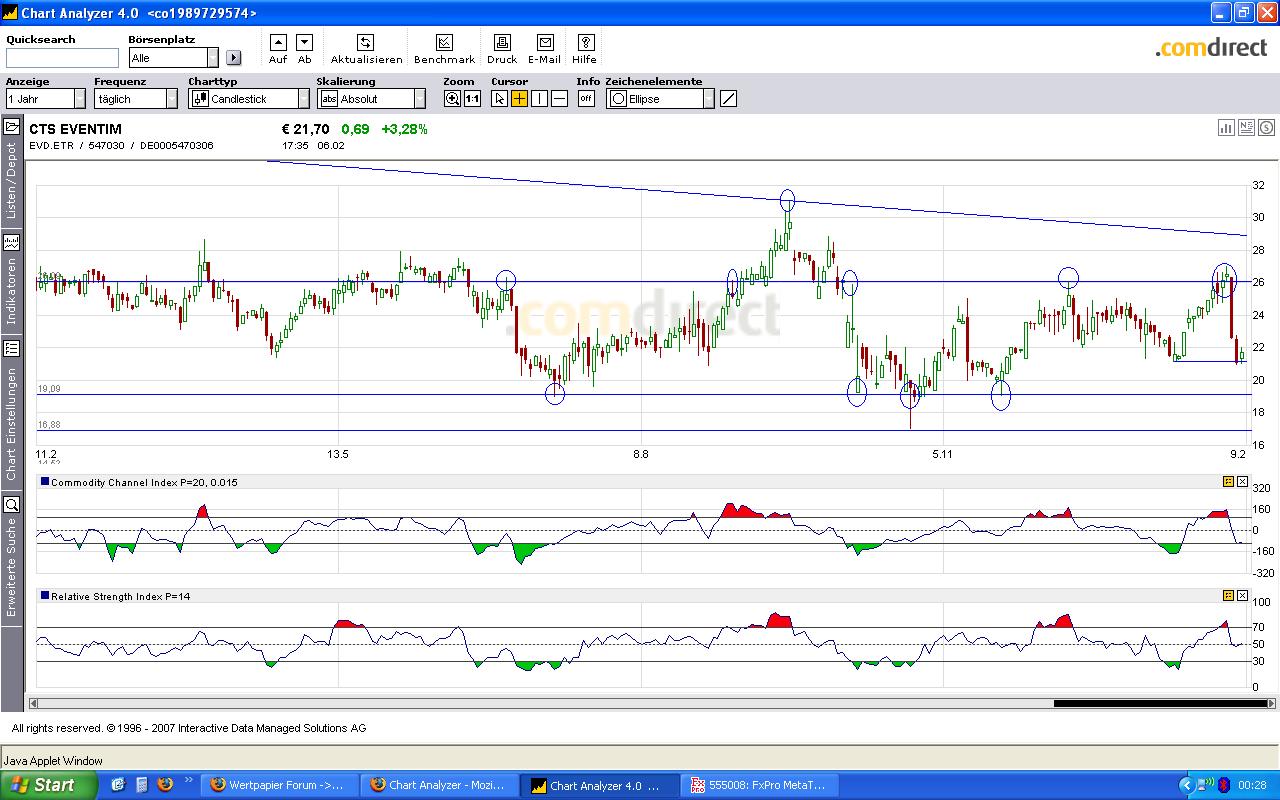Screen dimensions: 1280x800
Task: Select the diagonal line drawing tool
Action: tap(729, 99)
